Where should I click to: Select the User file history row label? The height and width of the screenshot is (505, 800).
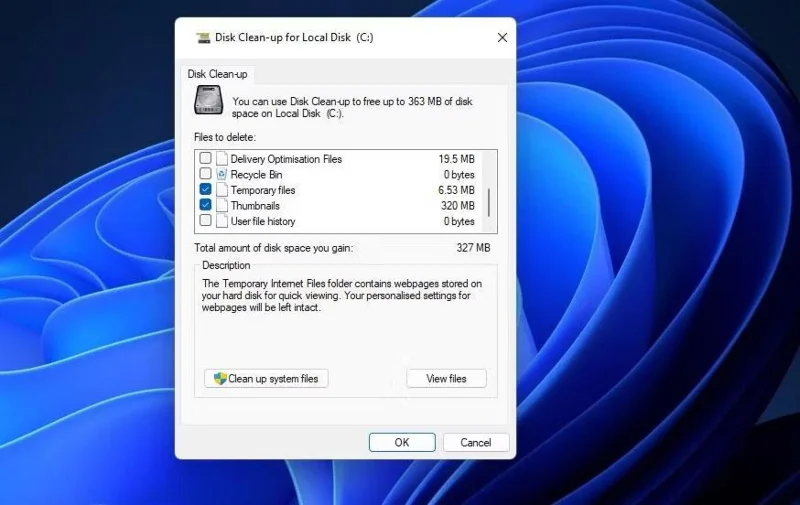click(x=263, y=221)
